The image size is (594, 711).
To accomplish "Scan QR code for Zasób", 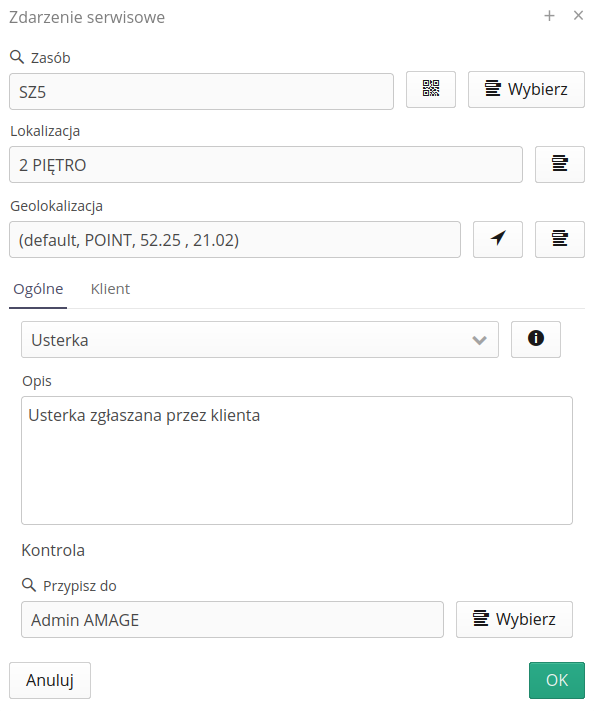I will [430, 89].
